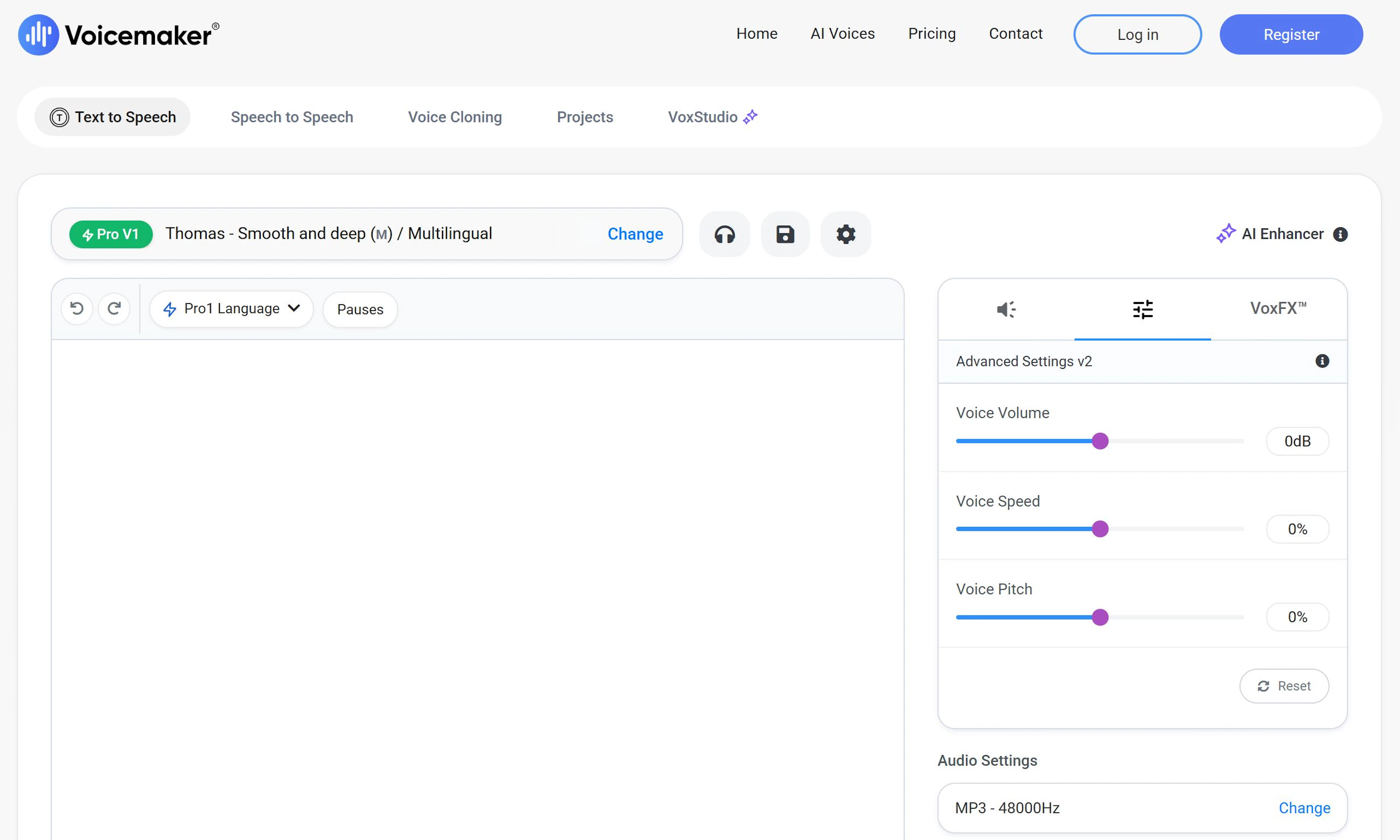Screen dimensions: 1400x840
Task: Change the Thomas voice selection
Action: pyautogui.click(x=635, y=234)
